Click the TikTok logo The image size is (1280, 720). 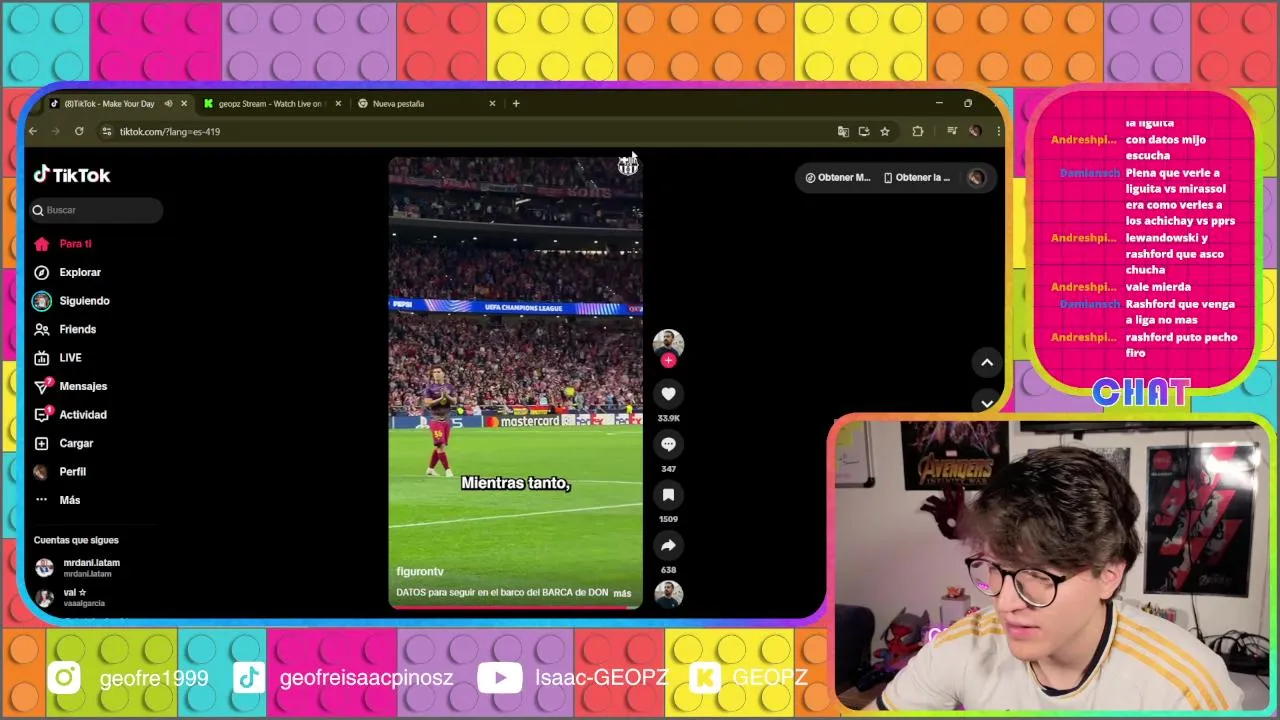click(x=72, y=175)
